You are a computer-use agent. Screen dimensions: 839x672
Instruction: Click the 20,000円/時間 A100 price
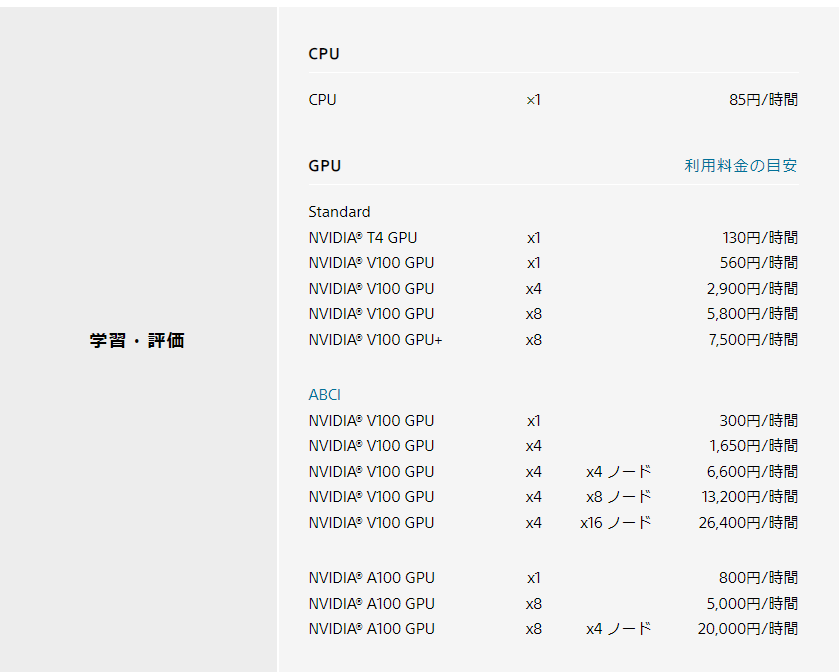(751, 629)
